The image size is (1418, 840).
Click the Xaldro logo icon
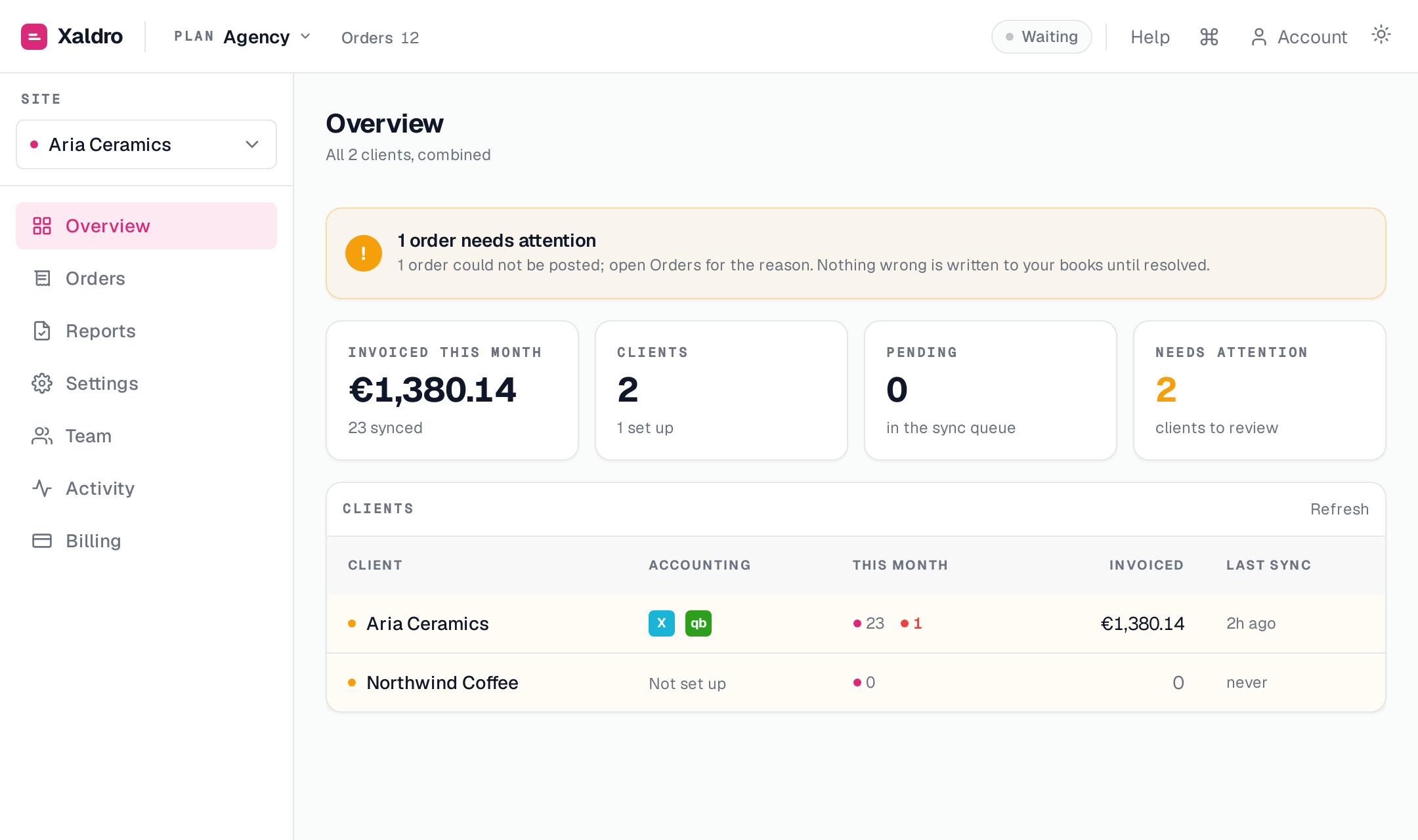click(x=34, y=37)
